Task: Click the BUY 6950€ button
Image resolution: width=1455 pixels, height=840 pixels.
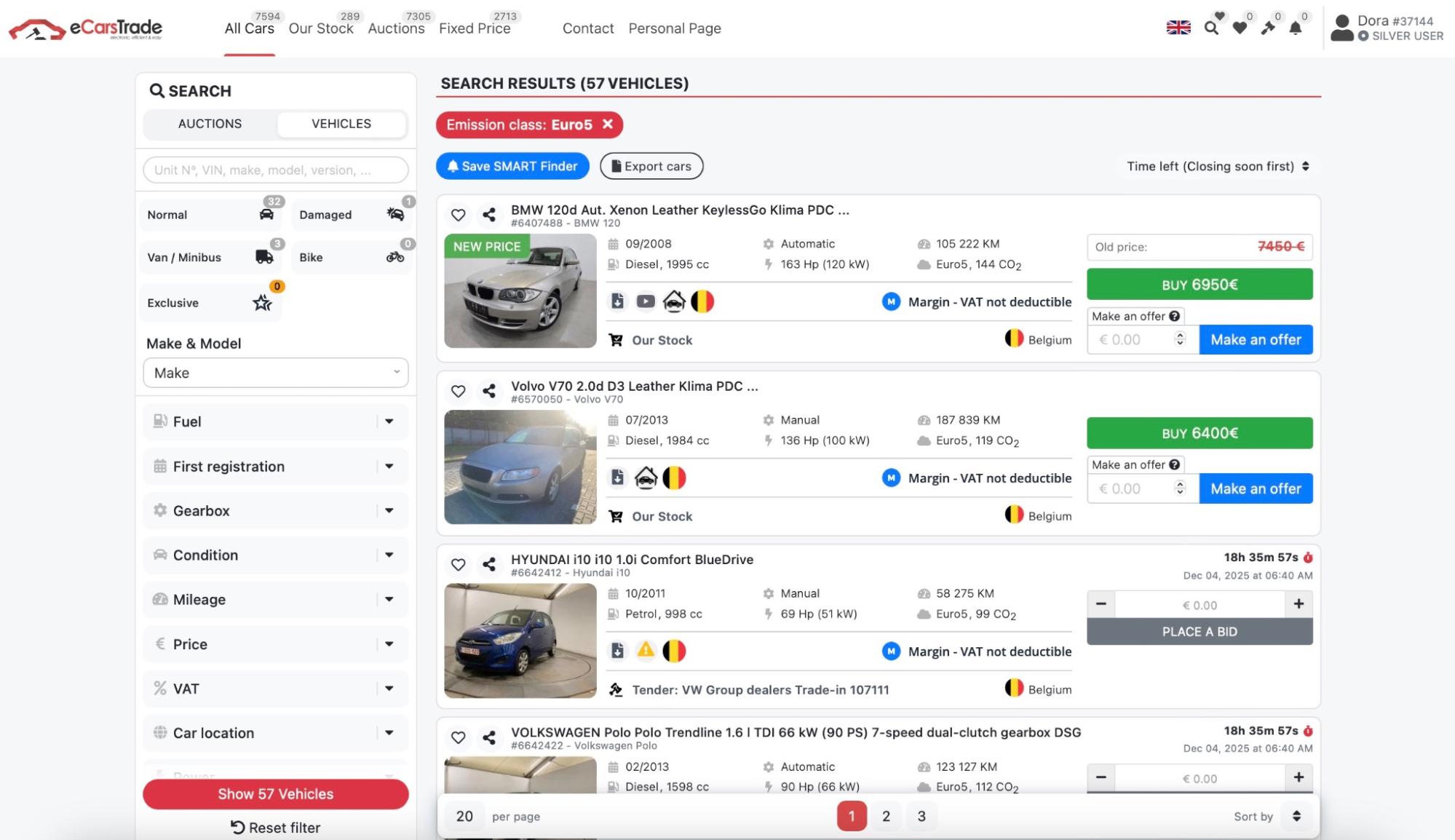Action: (x=1199, y=285)
